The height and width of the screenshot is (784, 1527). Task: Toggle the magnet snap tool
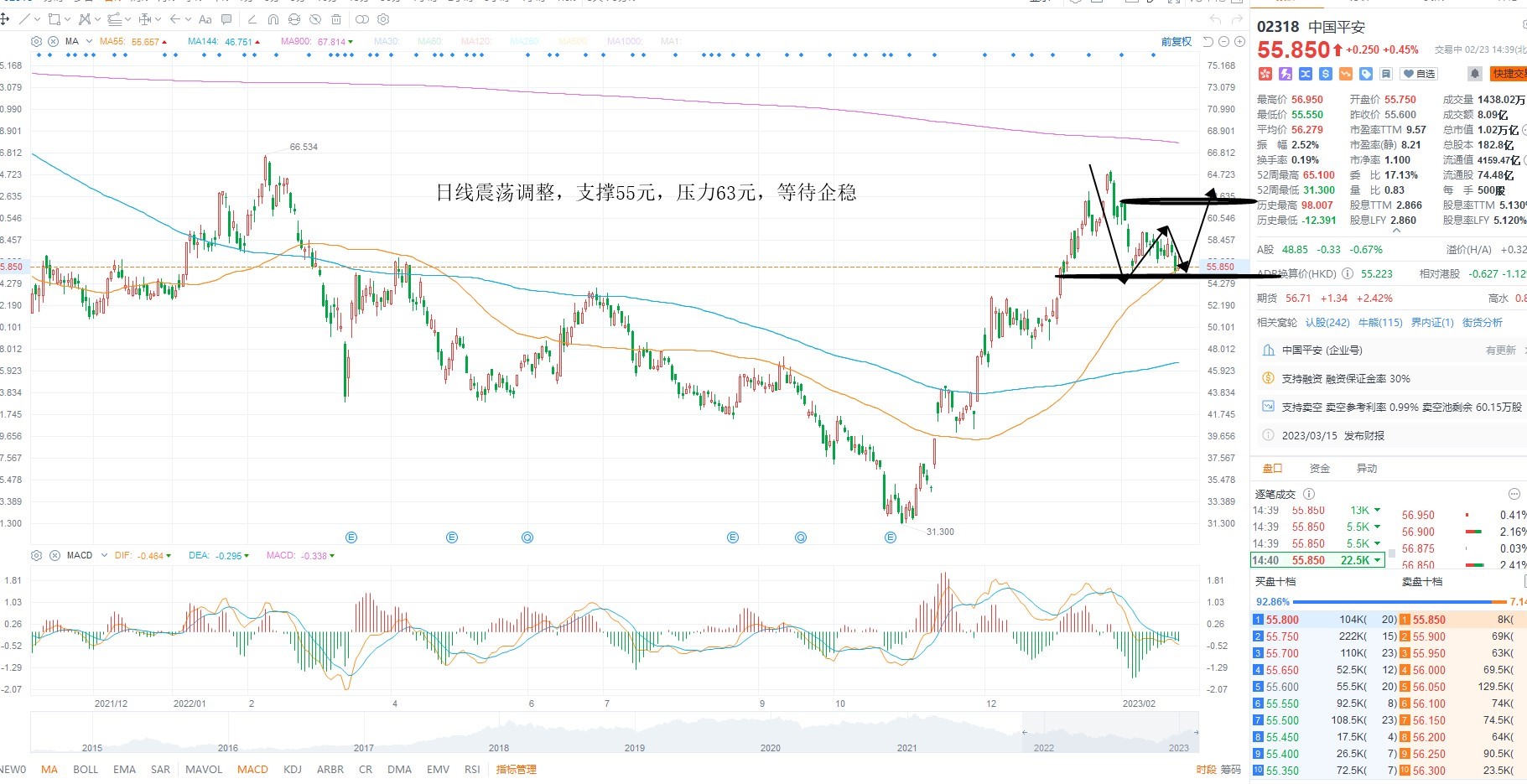pos(273,19)
